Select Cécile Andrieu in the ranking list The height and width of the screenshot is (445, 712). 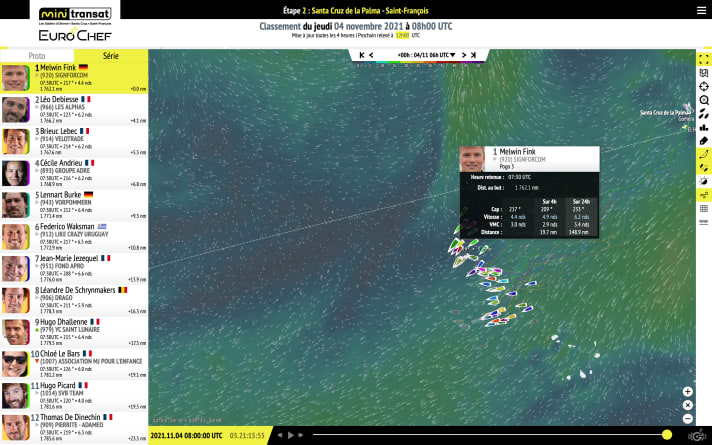tap(74, 174)
